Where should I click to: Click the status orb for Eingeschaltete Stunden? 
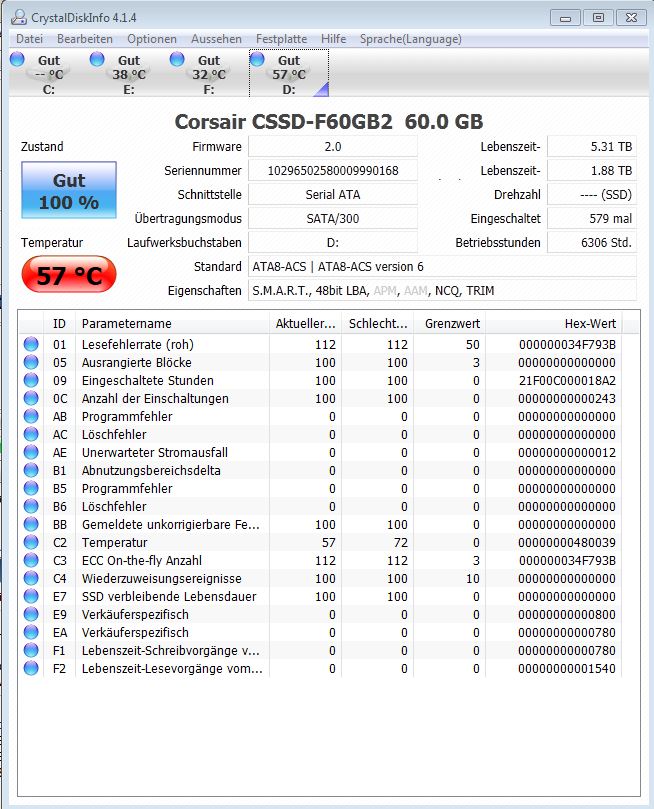point(31,380)
